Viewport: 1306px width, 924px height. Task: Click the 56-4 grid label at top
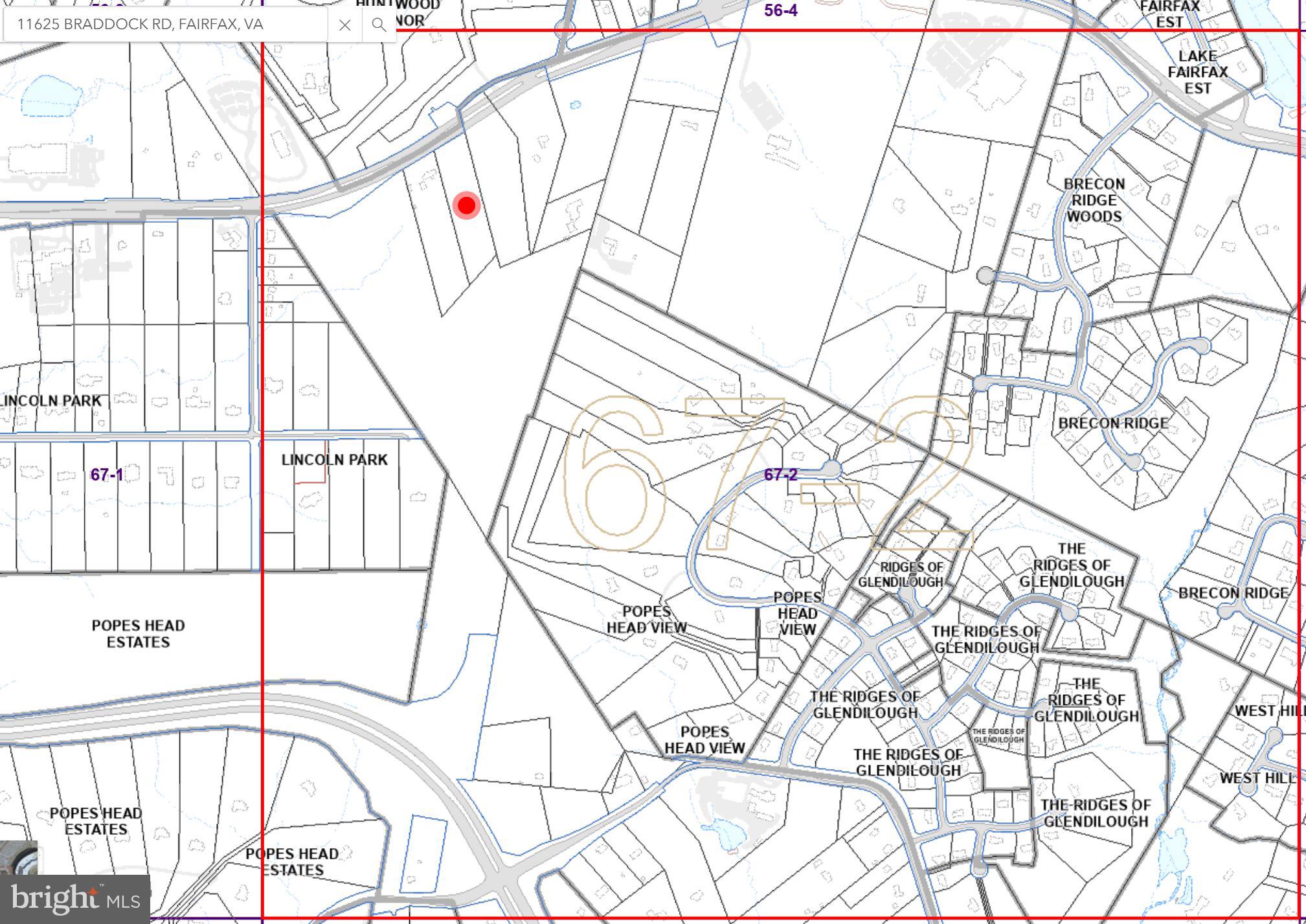pos(780,10)
